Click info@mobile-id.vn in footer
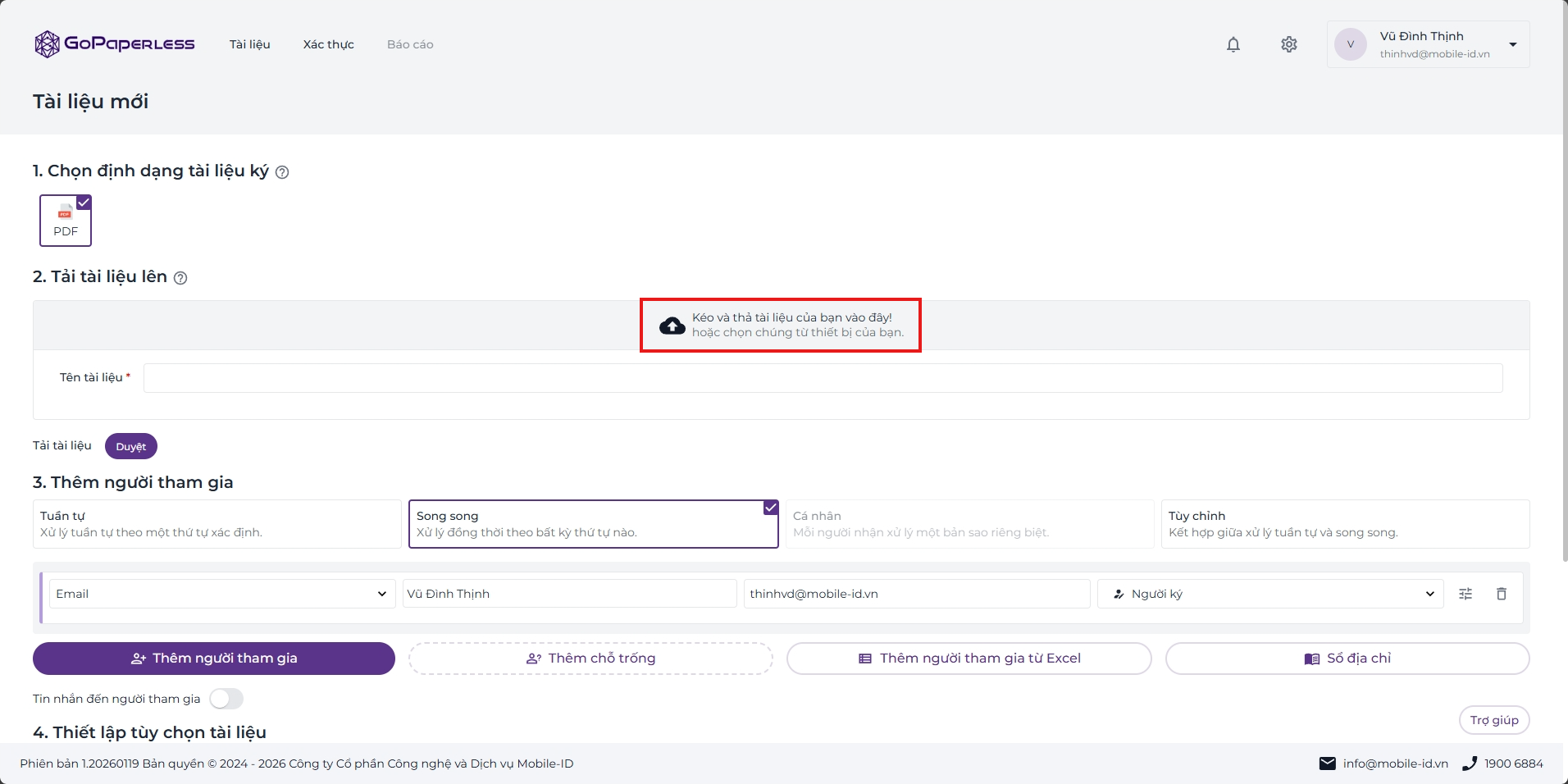Image resolution: width=1568 pixels, height=784 pixels. [1396, 763]
